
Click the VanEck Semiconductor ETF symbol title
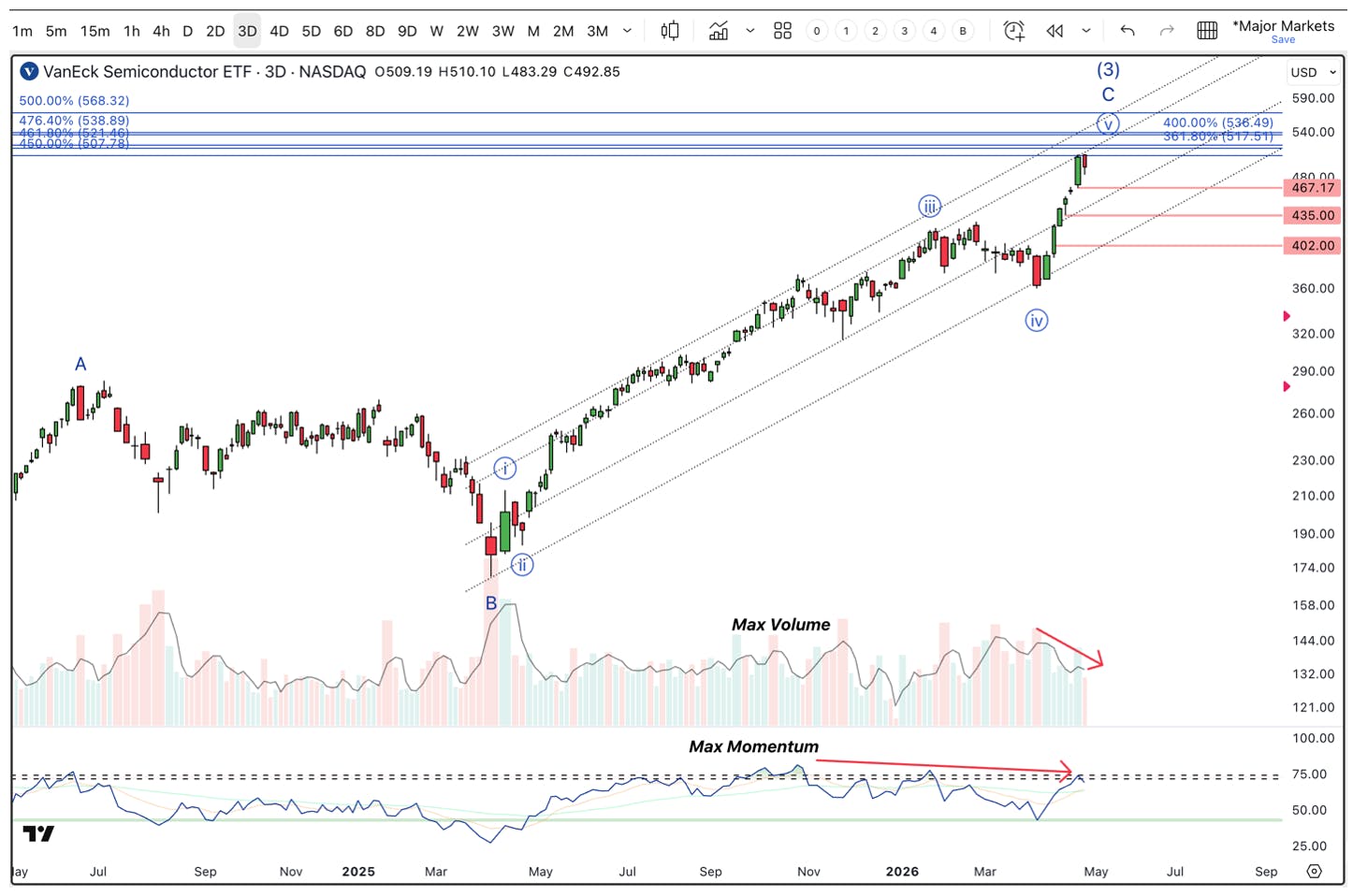coord(148,71)
